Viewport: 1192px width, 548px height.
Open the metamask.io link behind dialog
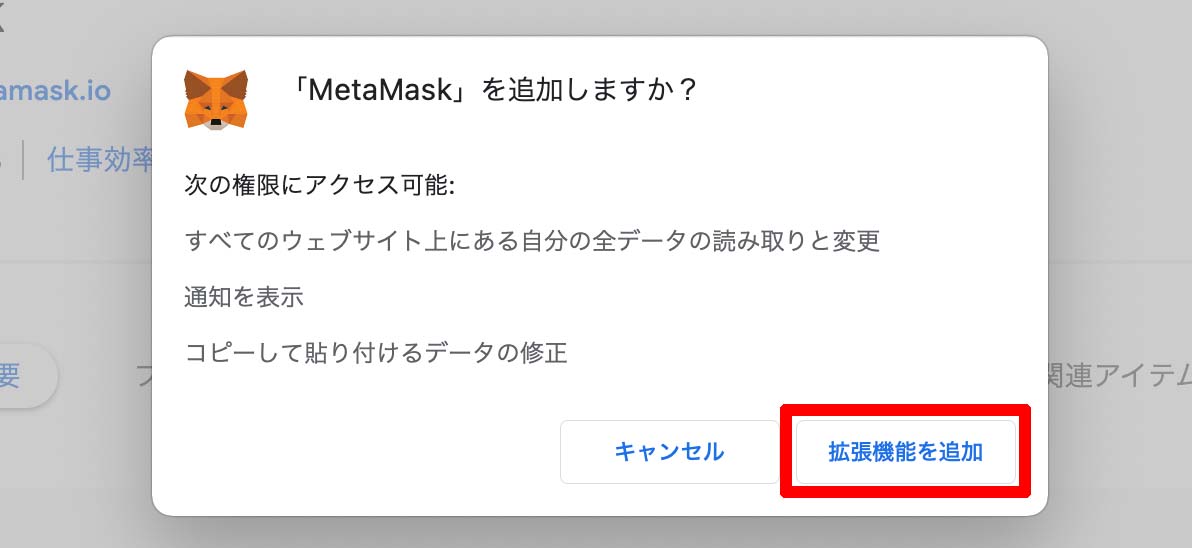pos(55,91)
